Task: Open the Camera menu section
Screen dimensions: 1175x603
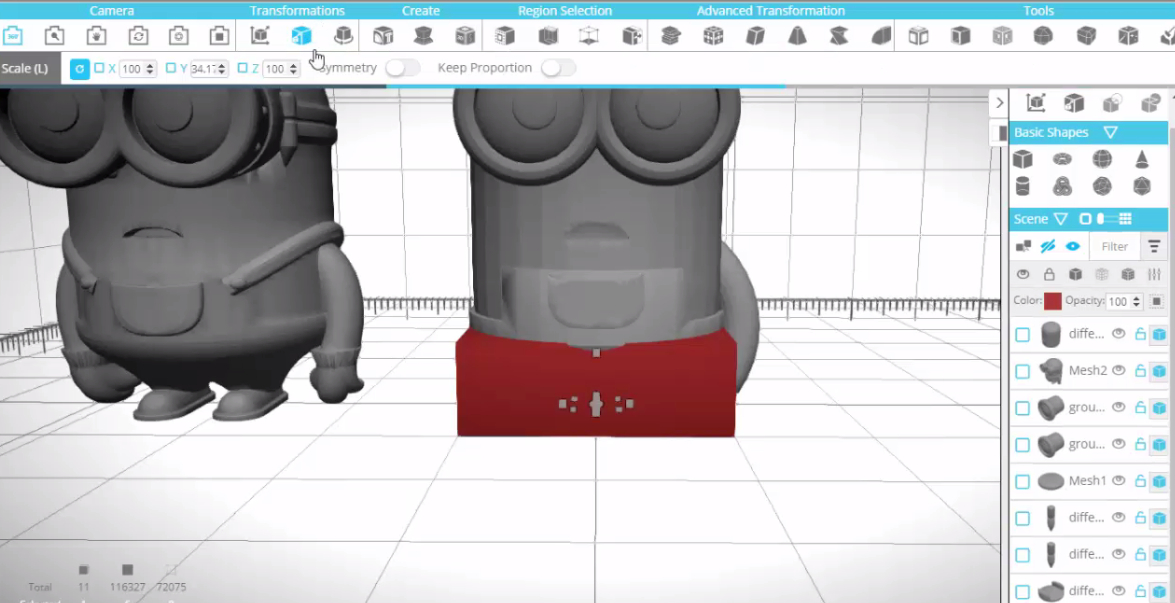Action: coord(112,10)
